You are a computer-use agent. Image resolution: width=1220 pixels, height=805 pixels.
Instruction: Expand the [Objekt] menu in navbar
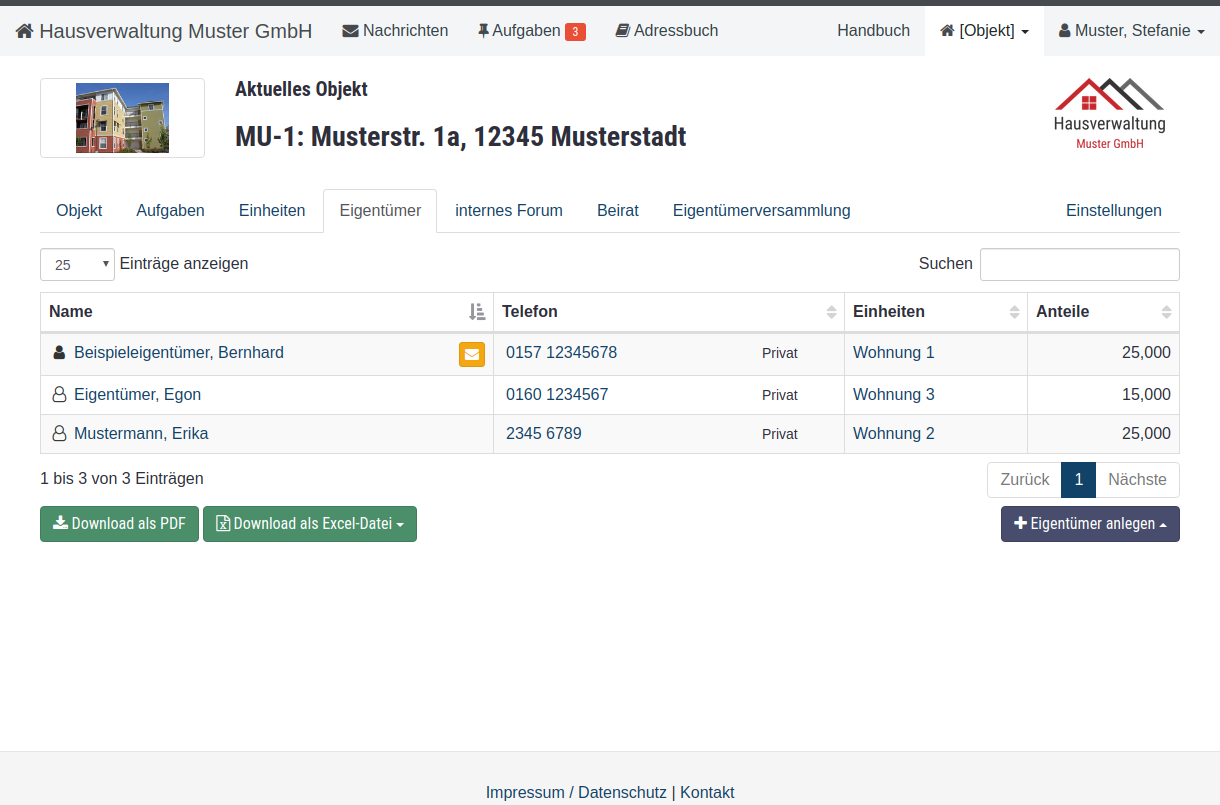pyautogui.click(x=984, y=31)
